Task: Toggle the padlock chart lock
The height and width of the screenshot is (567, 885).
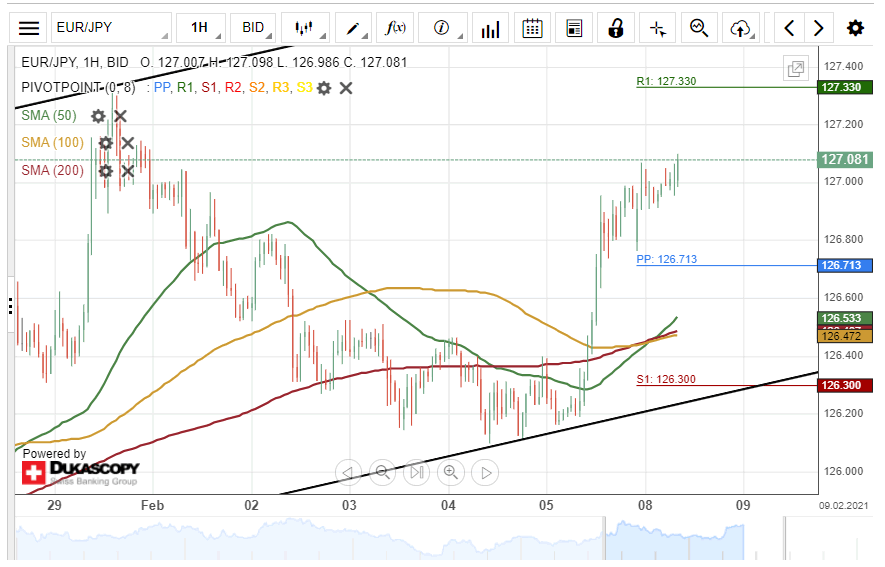Action: point(616,28)
